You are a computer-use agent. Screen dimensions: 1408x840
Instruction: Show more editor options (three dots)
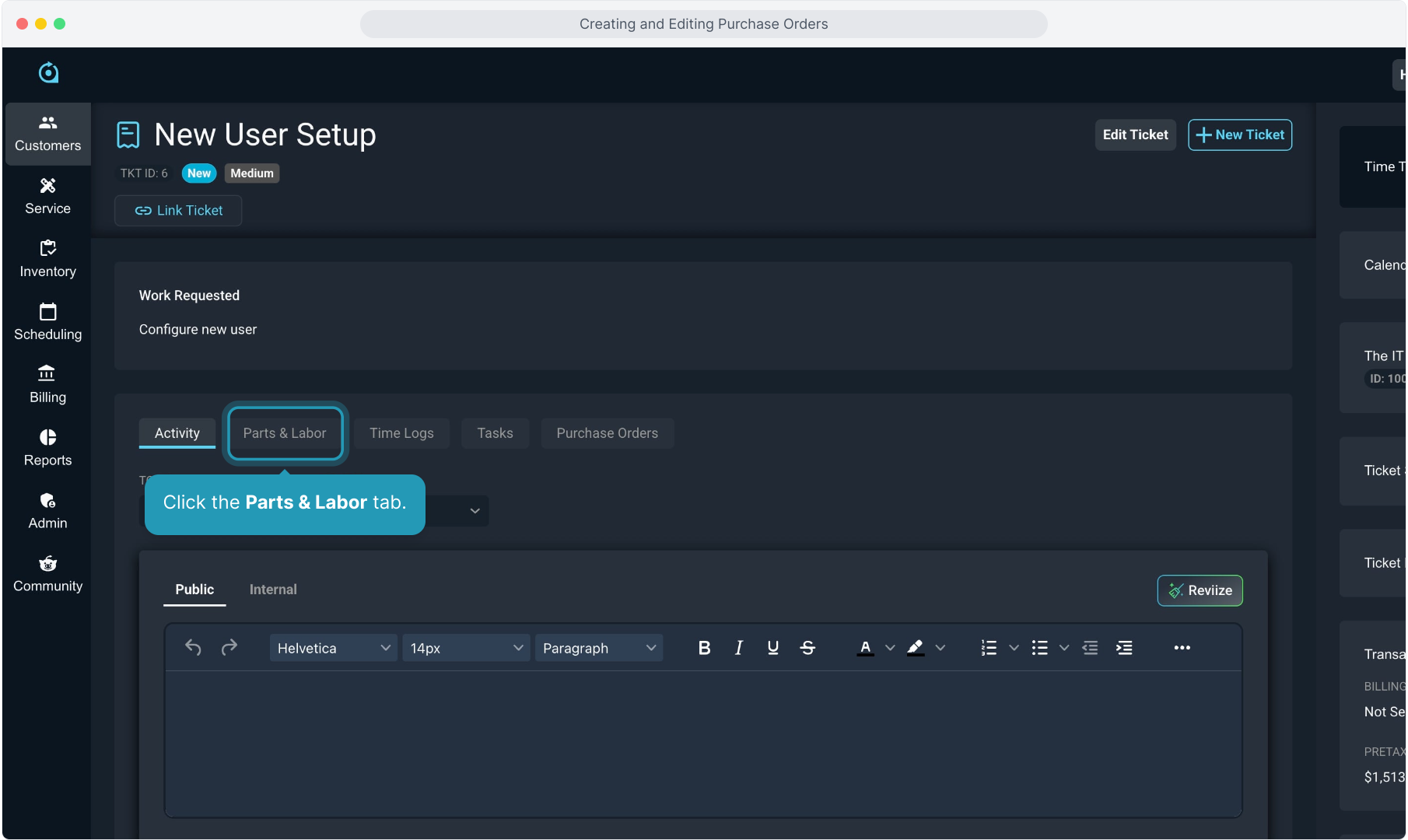coord(1182,648)
